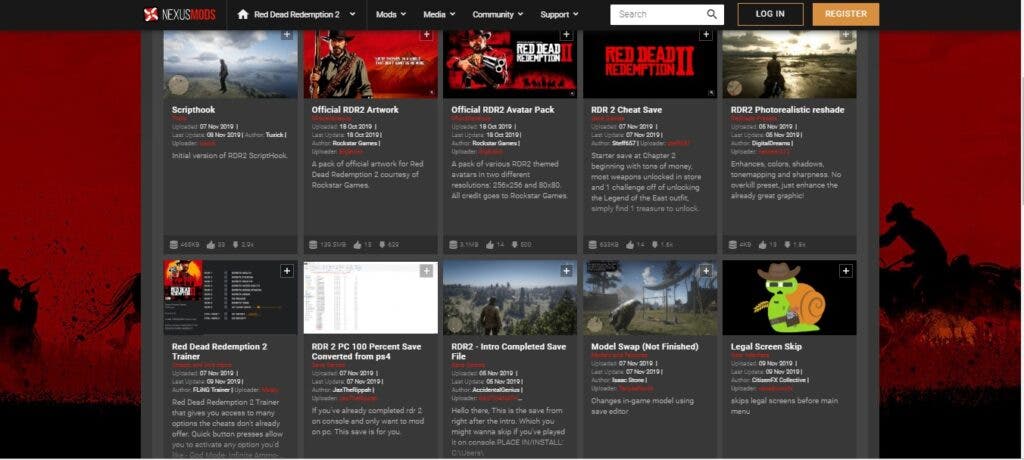
Task: Click the plus icon on Official RDR2 Avatar Pack
Action: [566, 35]
